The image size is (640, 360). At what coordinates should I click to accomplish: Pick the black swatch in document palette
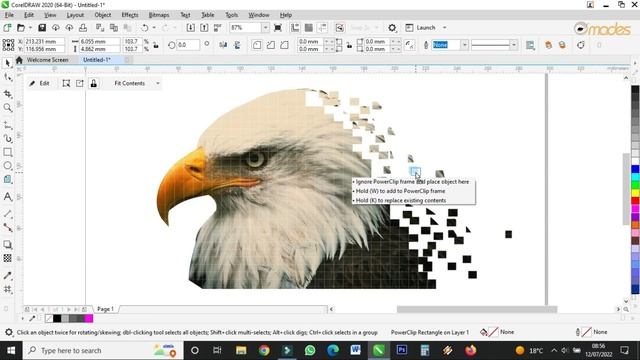(x=57, y=319)
